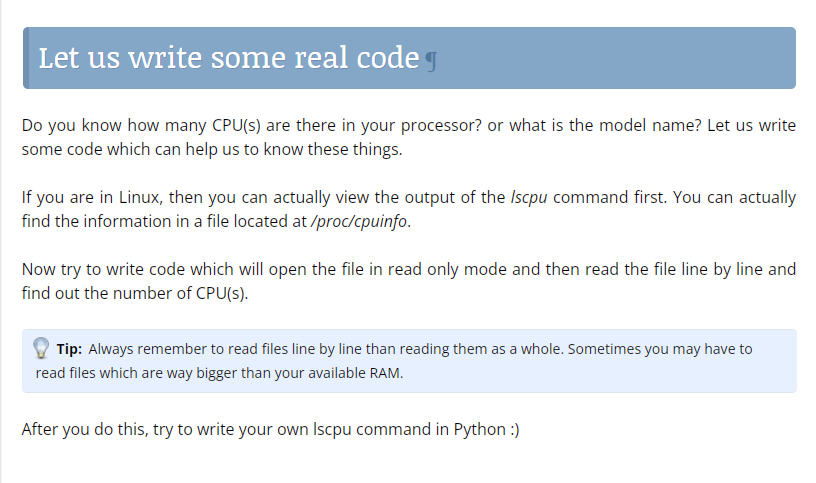Viewport: 816px width, 483px height.
Task: Click the final 'After you do this' sentence
Action: tap(270, 430)
